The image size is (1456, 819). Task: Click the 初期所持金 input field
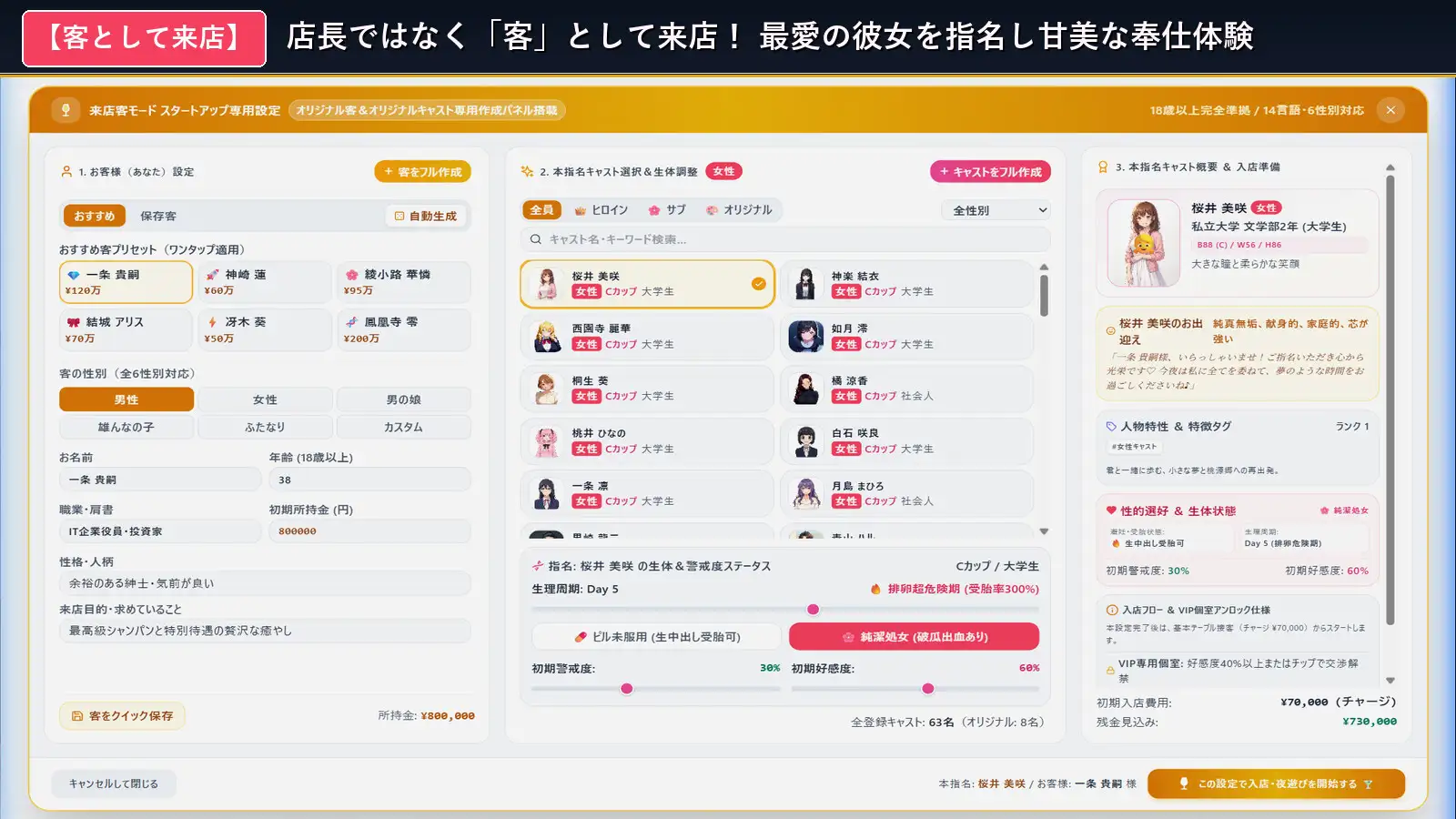coord(369,531)
